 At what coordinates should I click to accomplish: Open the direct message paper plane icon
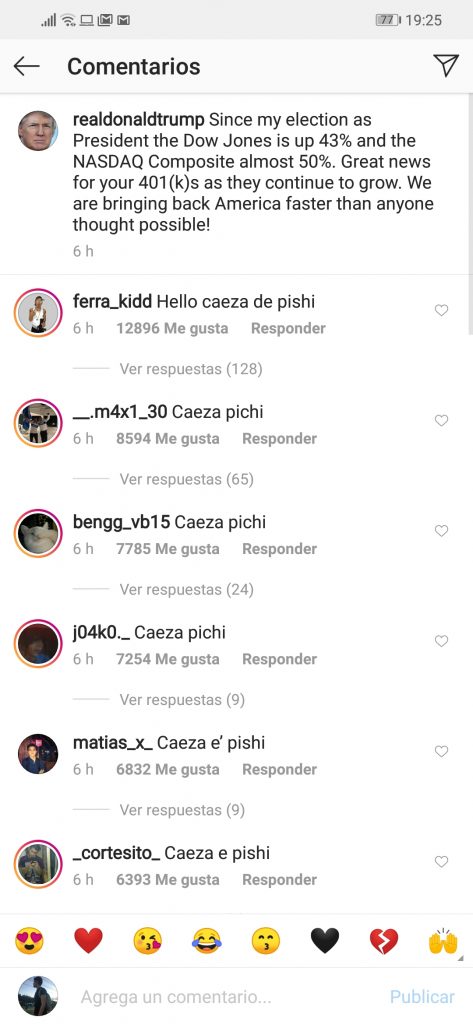pyautogui.click(x=446, y=65)
